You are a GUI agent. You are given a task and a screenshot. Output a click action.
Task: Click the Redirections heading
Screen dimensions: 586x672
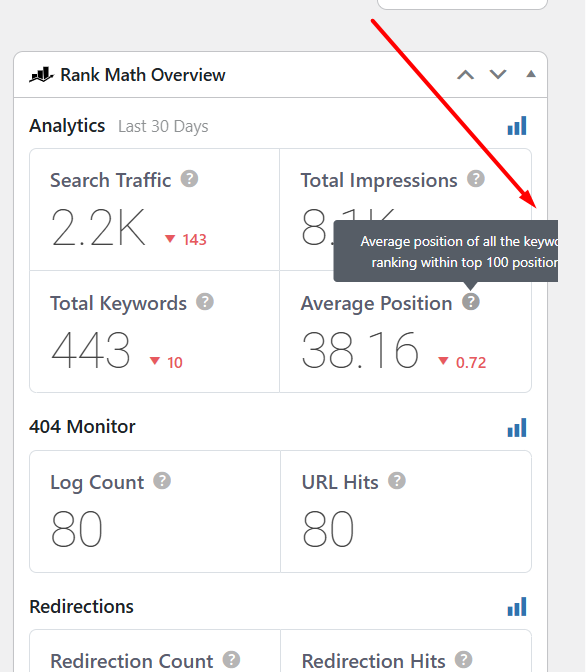[81, 606]
